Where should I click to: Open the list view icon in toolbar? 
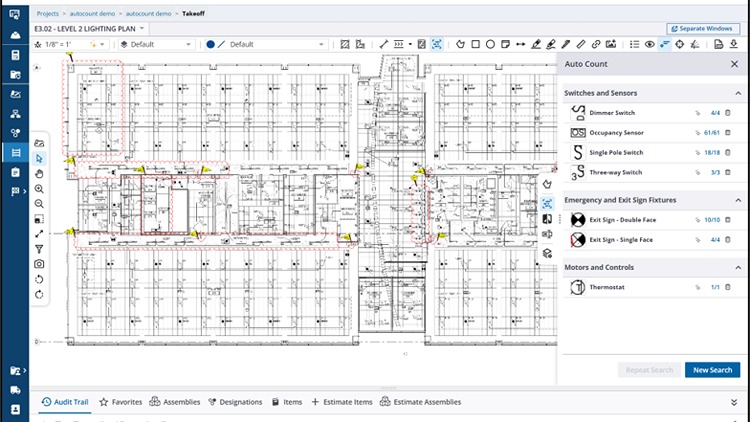tap(634, 44)
